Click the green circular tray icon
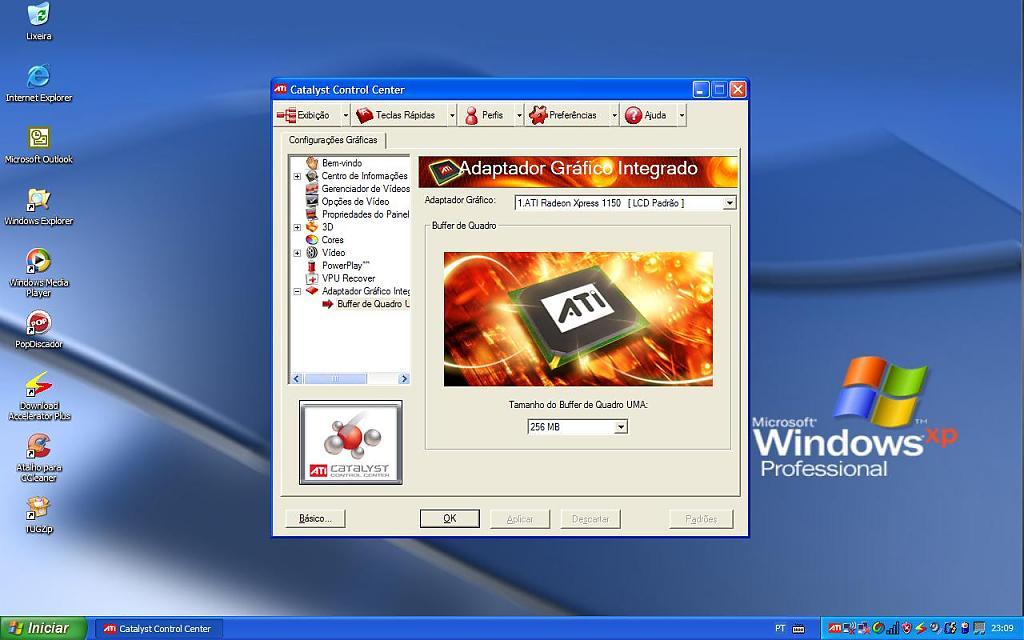The width and height of the screenshot is (1024, 640). pos(878,628)
